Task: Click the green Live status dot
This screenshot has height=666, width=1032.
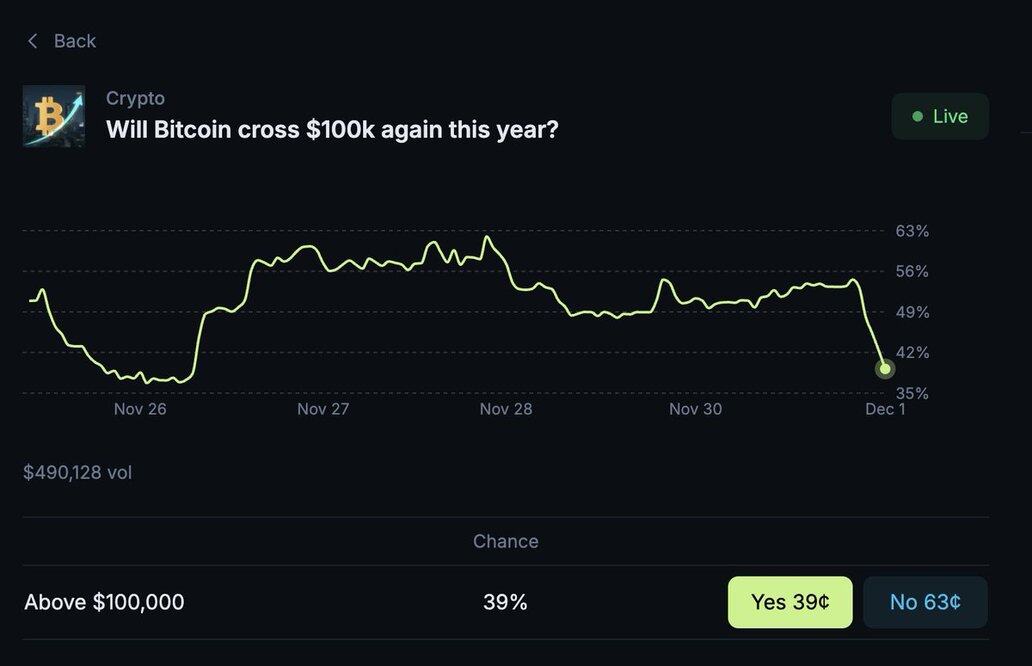Action: (917, 117)
